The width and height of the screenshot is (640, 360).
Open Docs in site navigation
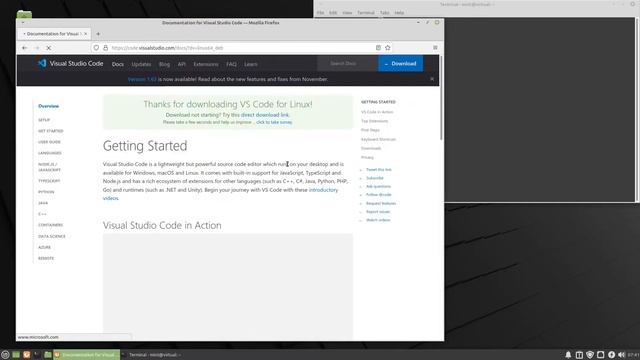point(118,64)
